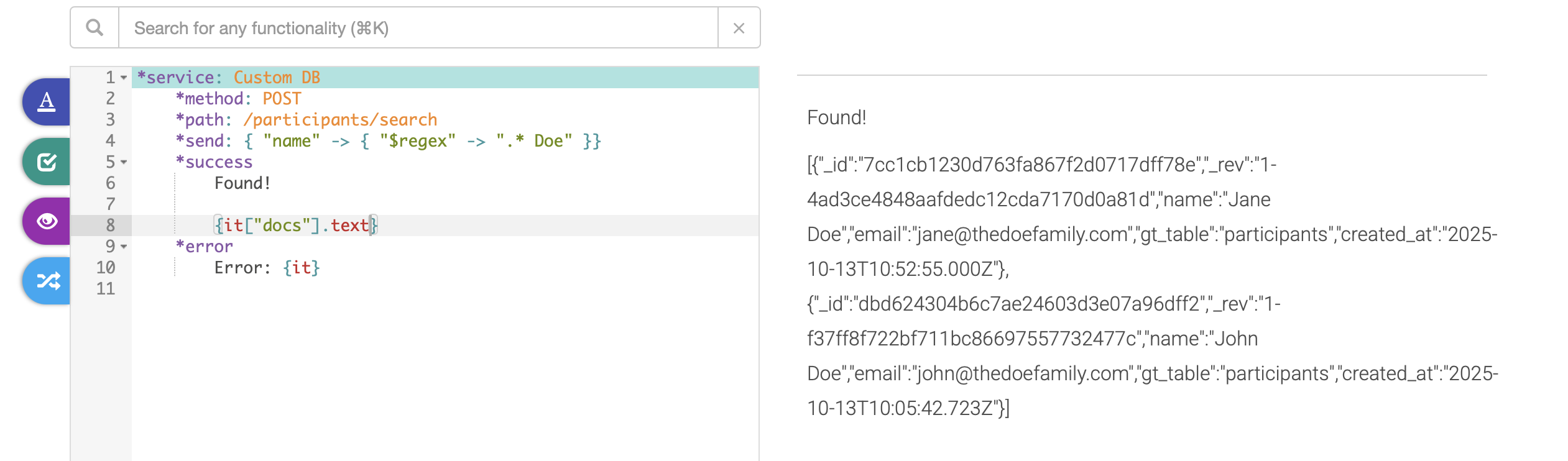Place cursor on the *method: POST line
Image resolution: width=1568 pixels, height=461 pixels.
pos(239,98)
